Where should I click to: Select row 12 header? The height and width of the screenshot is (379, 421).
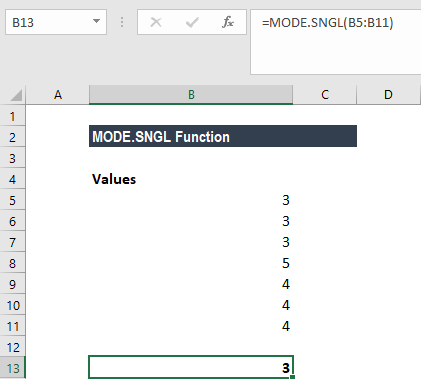[13, 347]
